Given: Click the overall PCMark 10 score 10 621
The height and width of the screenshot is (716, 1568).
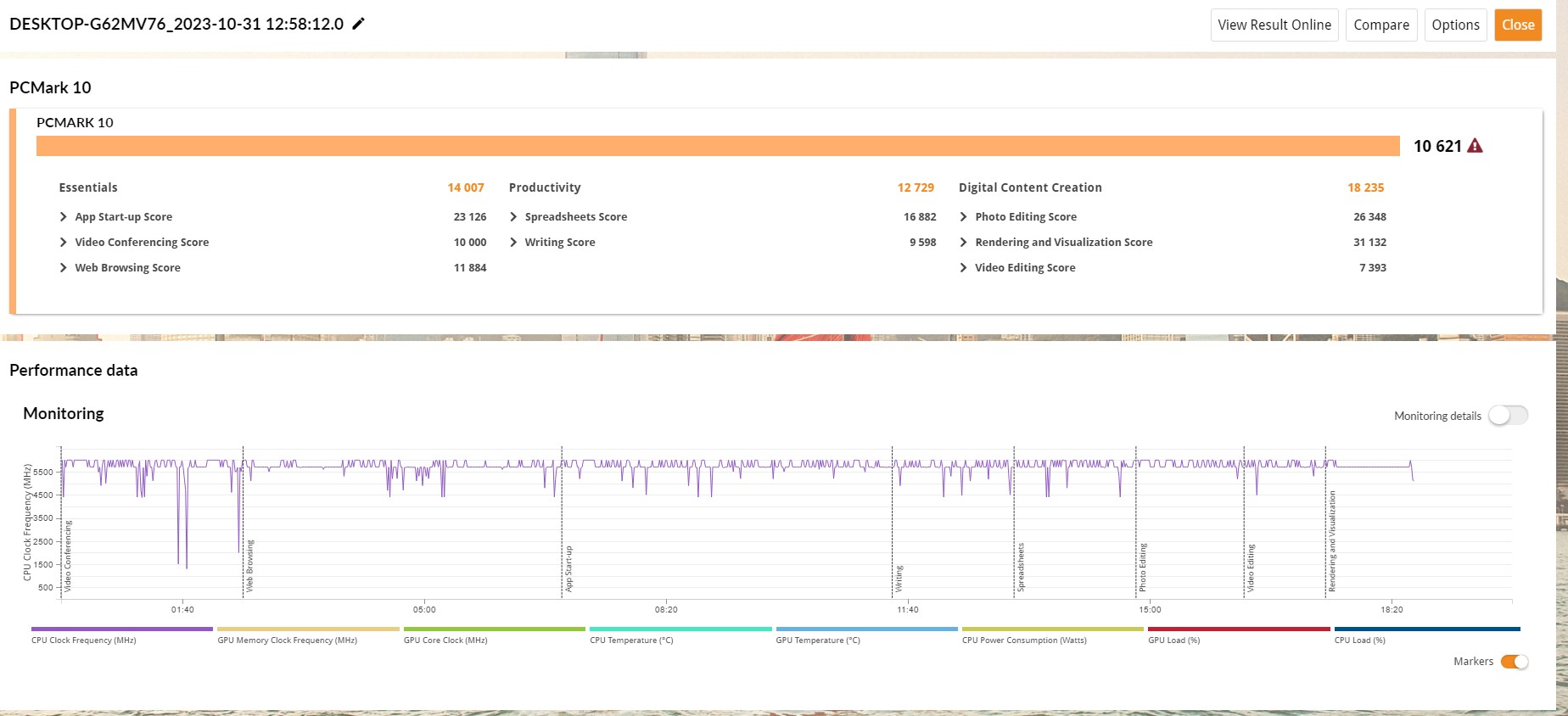Looking at the screenshot, I should [1437, 146].
